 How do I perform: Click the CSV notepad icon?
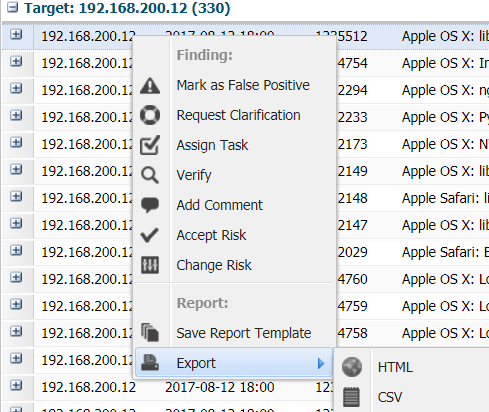click(x=351, y=397)
